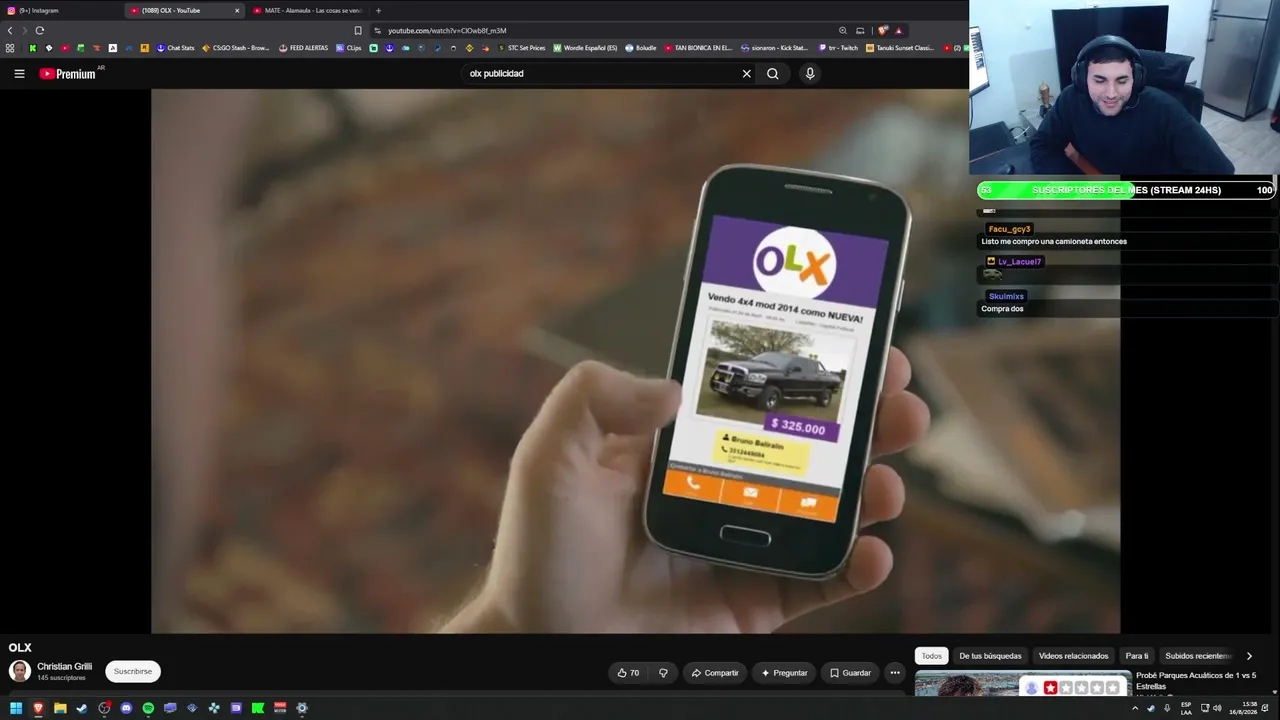Select the 'De tus búsquedas' chip
The height and width of the screenshot is (720, 1280).
[x=990, y=656]
